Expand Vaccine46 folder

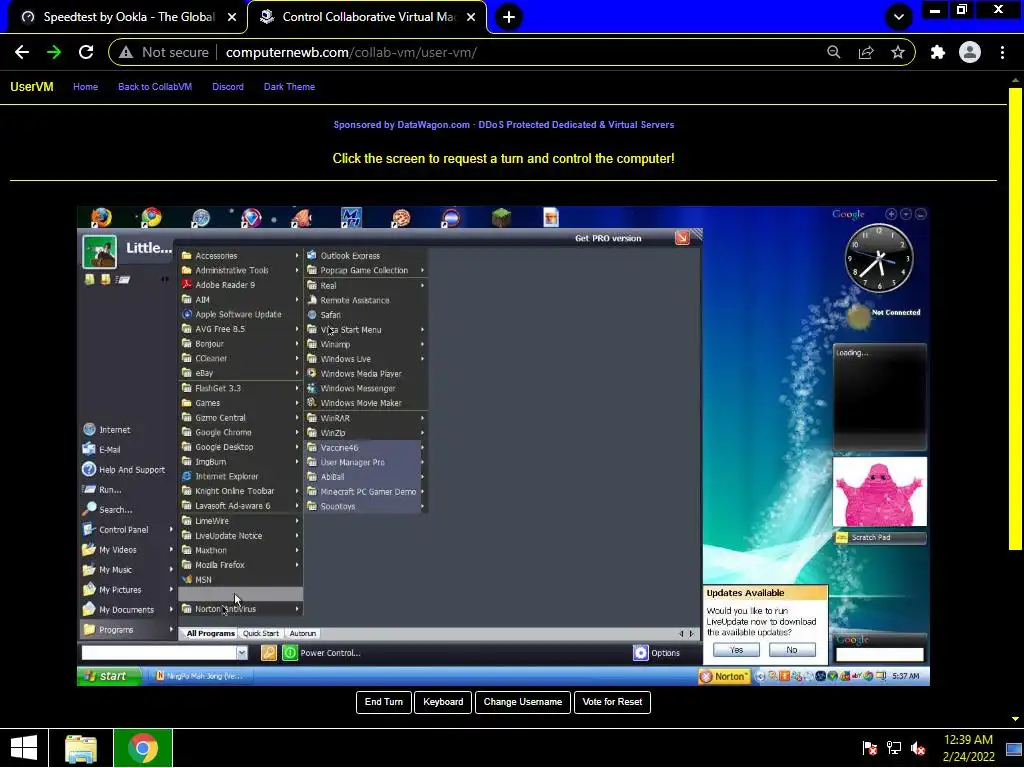pos(366,447)
